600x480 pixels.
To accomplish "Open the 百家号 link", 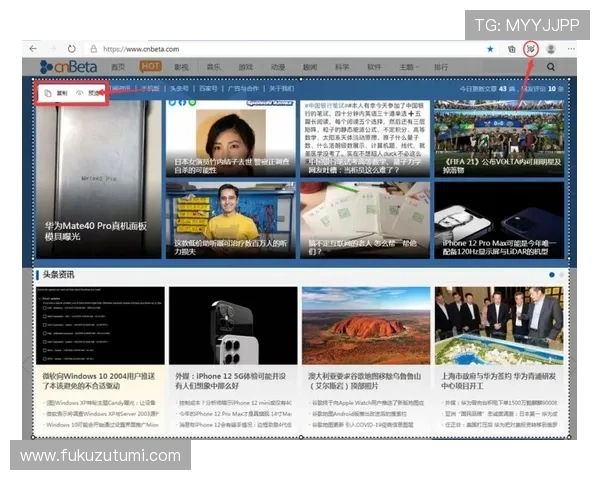I will coord(208,89).
